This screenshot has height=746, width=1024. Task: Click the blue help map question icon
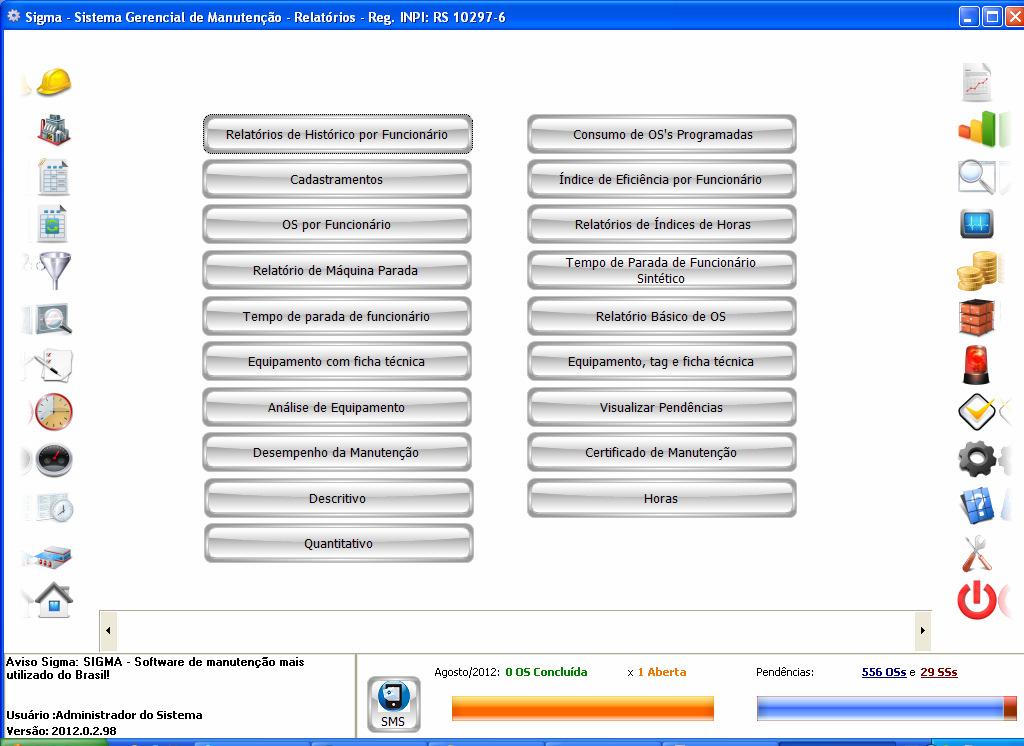(977, 506)
